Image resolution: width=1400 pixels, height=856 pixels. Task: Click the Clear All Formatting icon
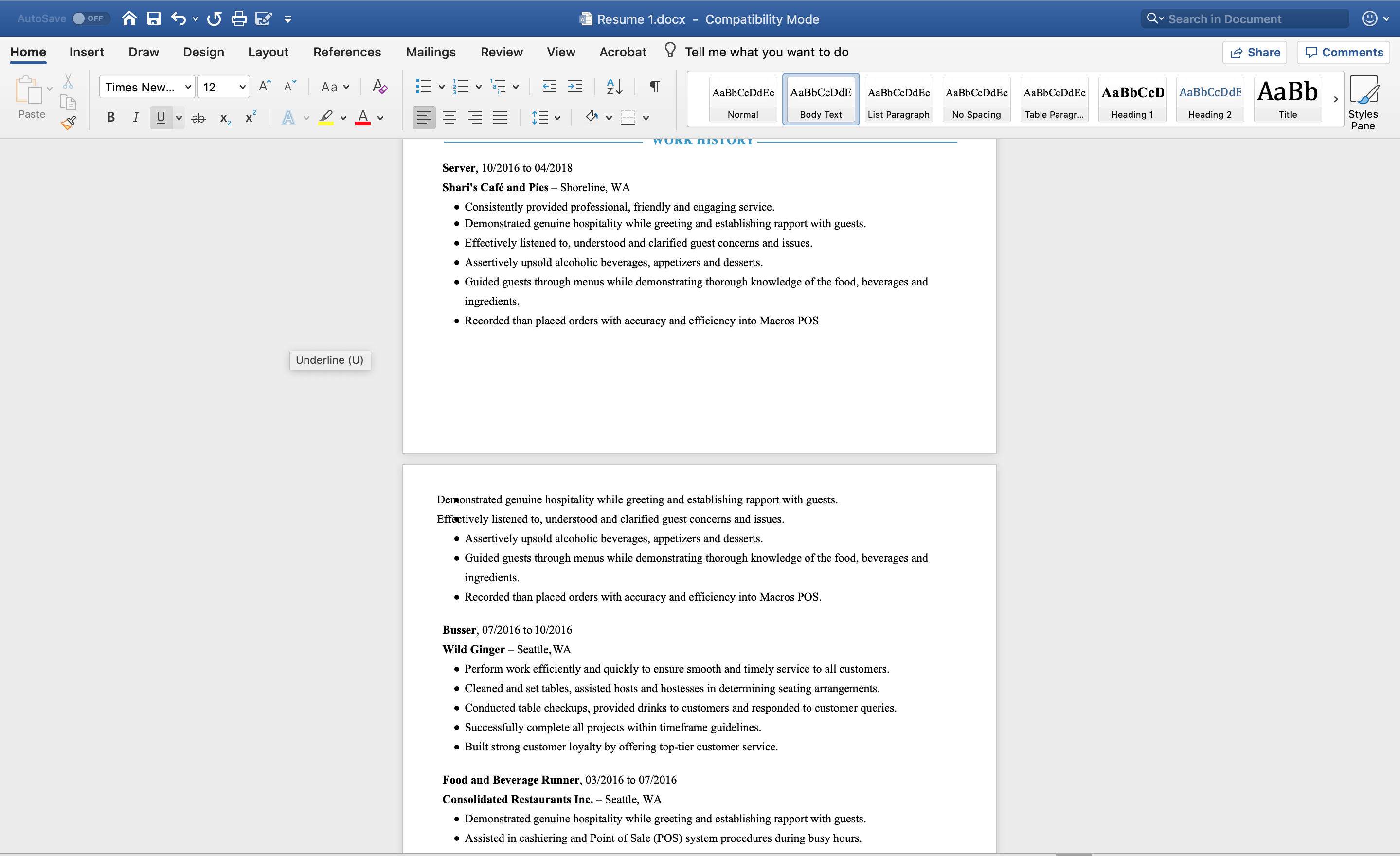pos(379,87)
